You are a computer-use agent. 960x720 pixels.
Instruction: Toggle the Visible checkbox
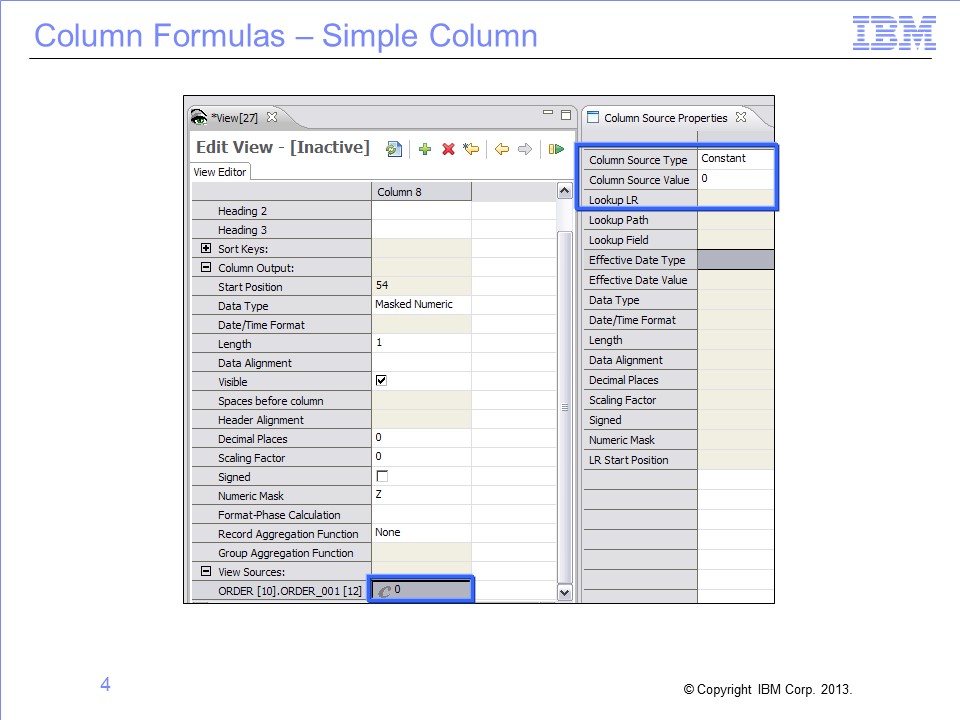click(x=381, y=381)
